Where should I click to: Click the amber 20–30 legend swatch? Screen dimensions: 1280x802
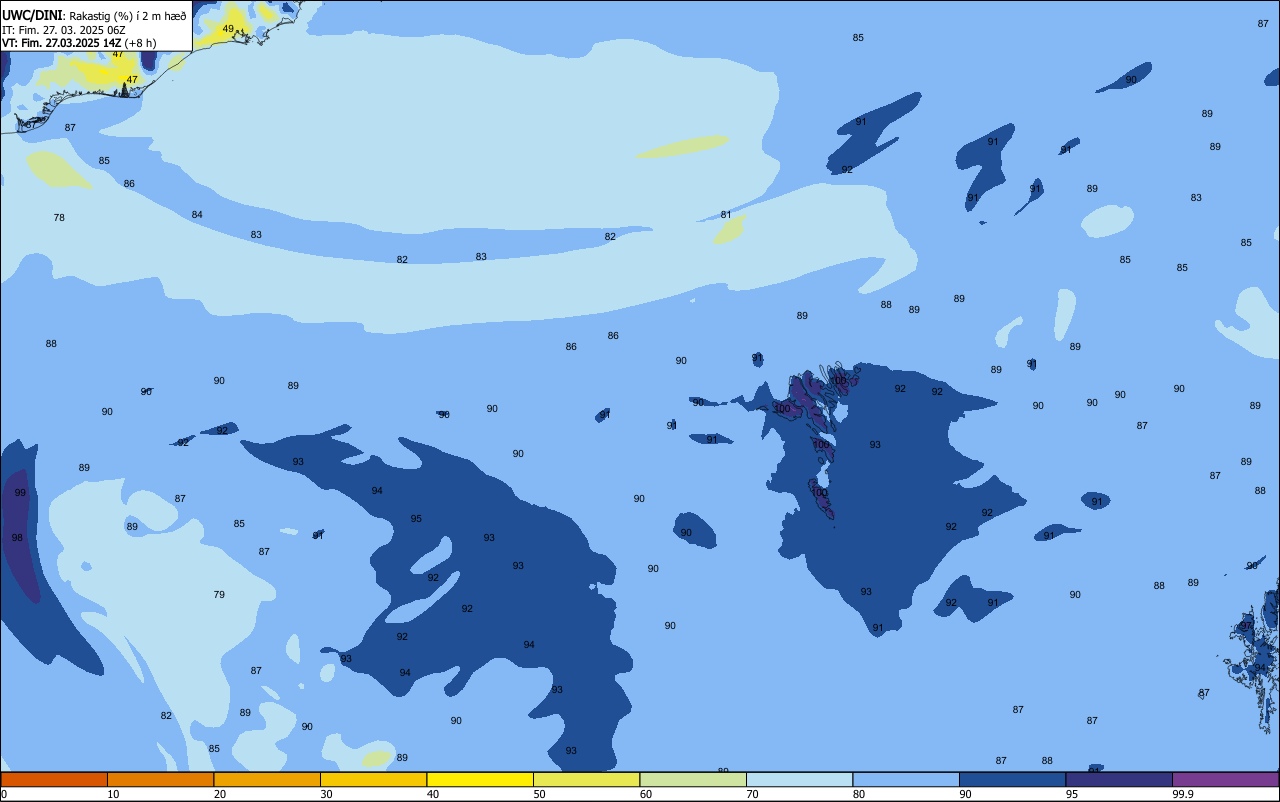tap(267, 779)
